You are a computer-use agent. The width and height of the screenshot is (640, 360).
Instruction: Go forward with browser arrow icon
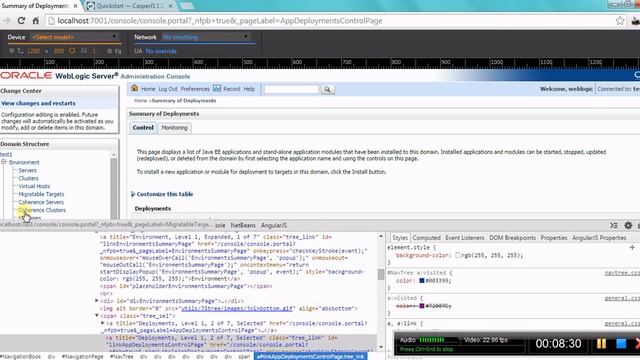(x=7, y=21)
